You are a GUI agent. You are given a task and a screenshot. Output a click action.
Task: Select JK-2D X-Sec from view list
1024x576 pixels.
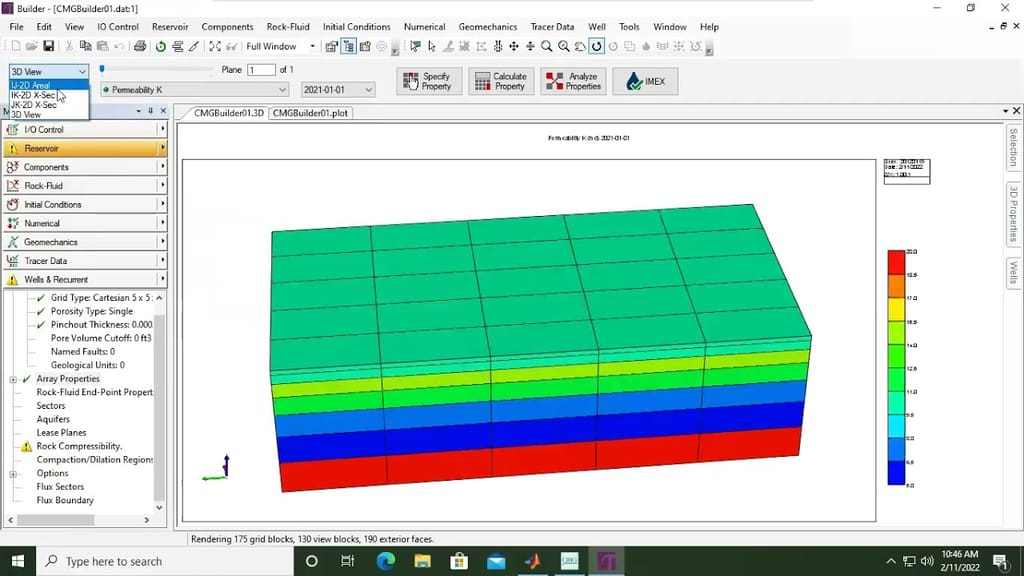tap(48, 104)
